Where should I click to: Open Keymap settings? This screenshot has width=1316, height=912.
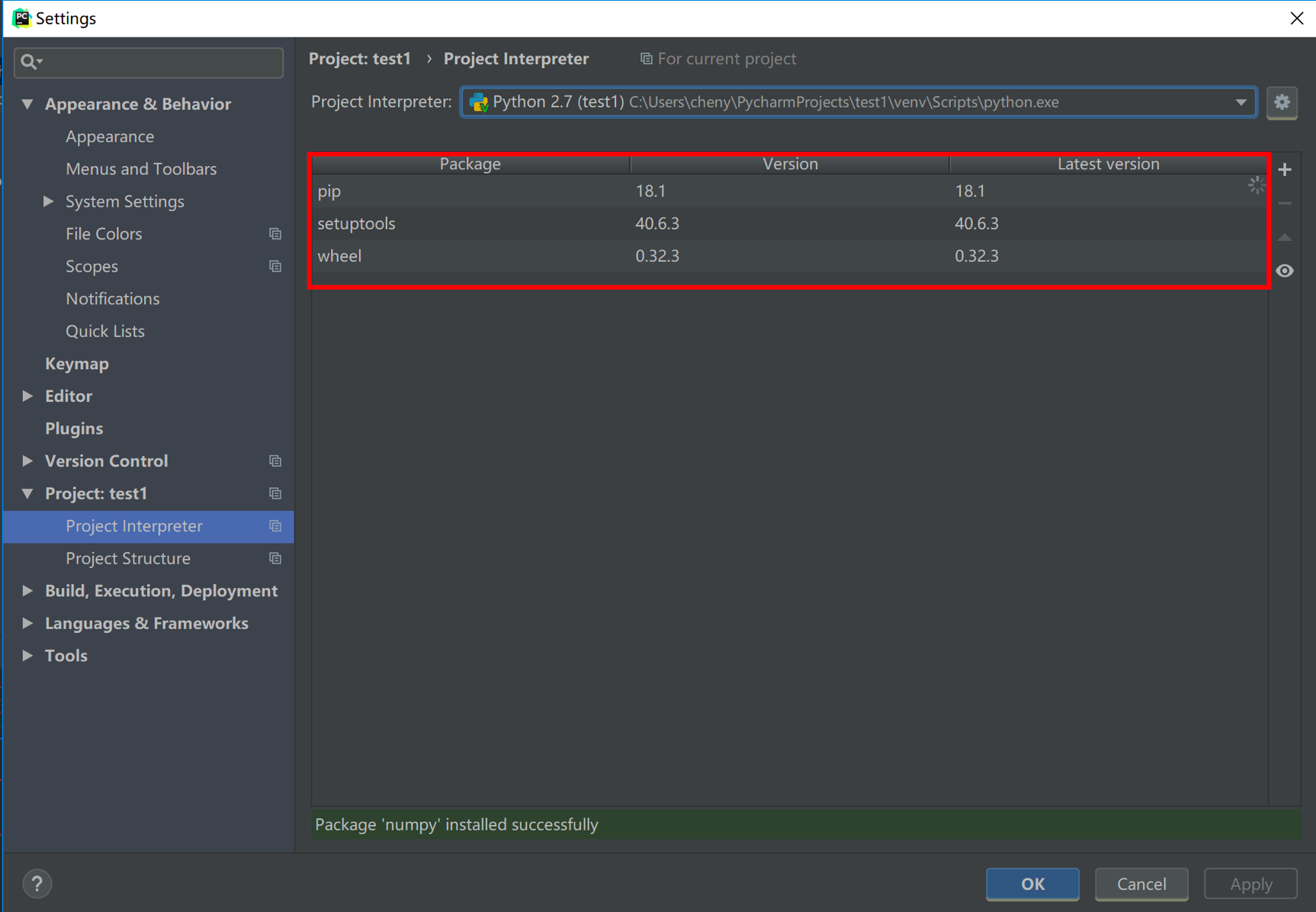77,364
